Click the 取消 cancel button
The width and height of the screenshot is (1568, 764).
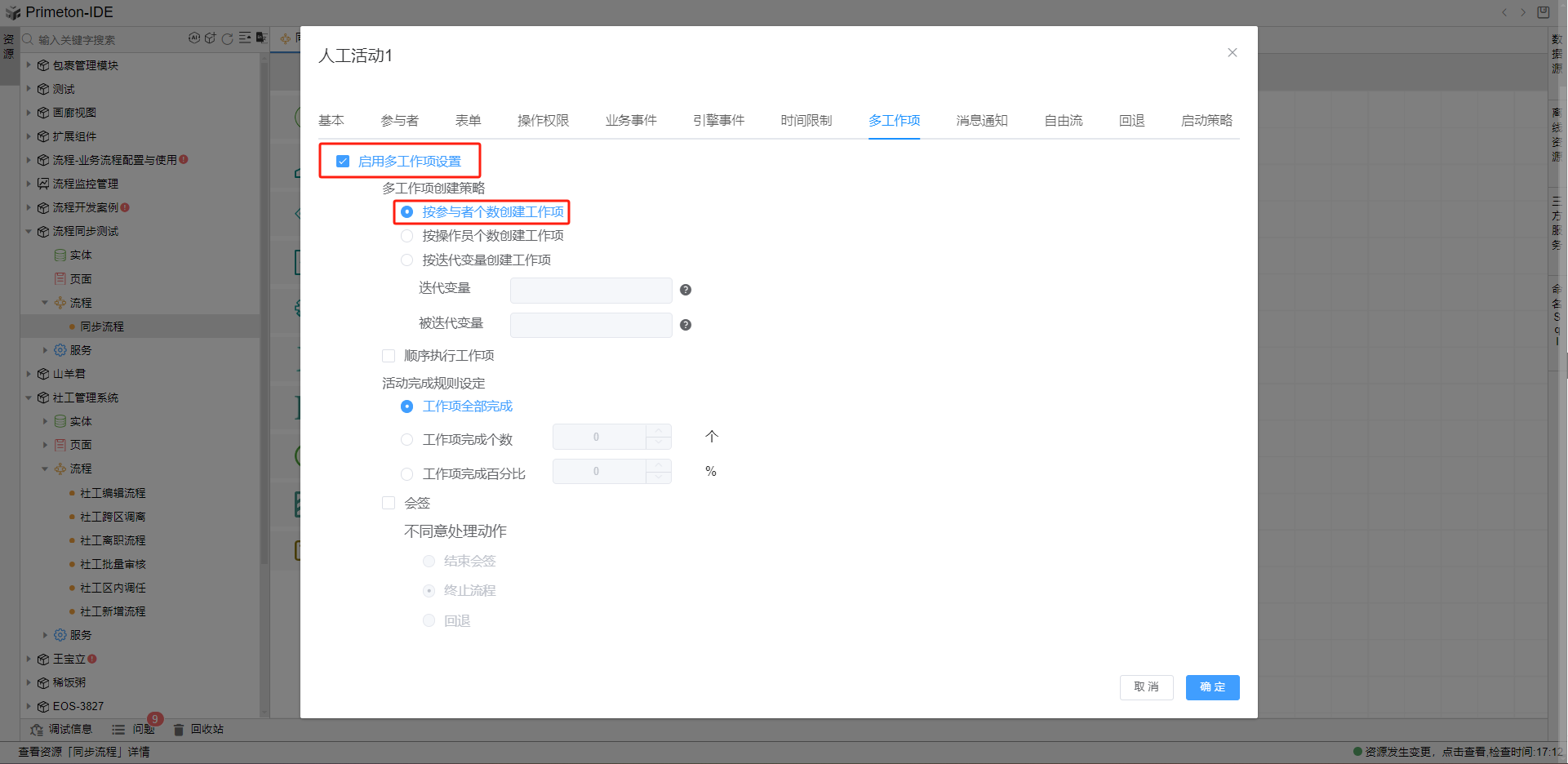point(1146,687)
